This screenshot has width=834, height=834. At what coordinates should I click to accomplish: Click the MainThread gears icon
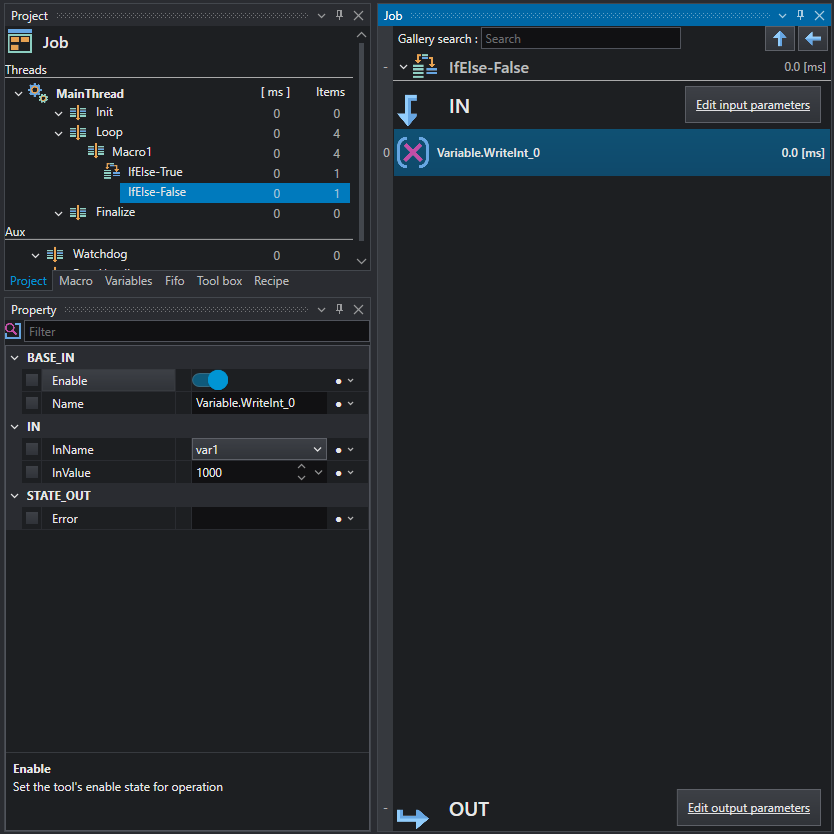pos(38,93)
